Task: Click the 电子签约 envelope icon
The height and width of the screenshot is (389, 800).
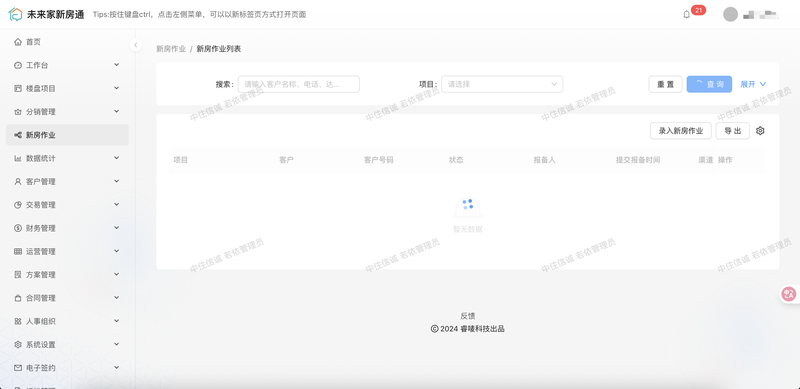Action: pyautogui.click(x=18, y=368)
